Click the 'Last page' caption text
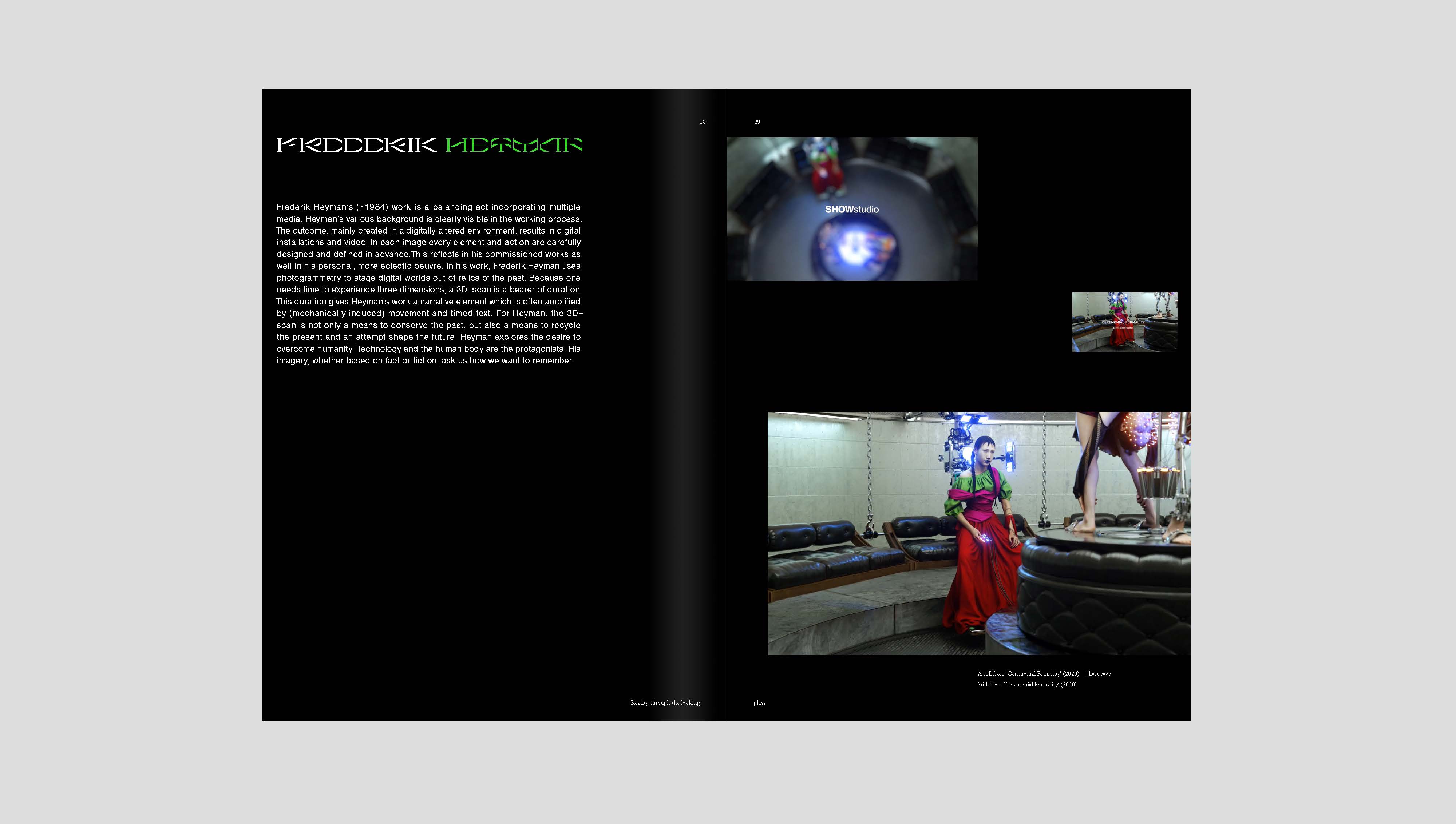 1099,673
